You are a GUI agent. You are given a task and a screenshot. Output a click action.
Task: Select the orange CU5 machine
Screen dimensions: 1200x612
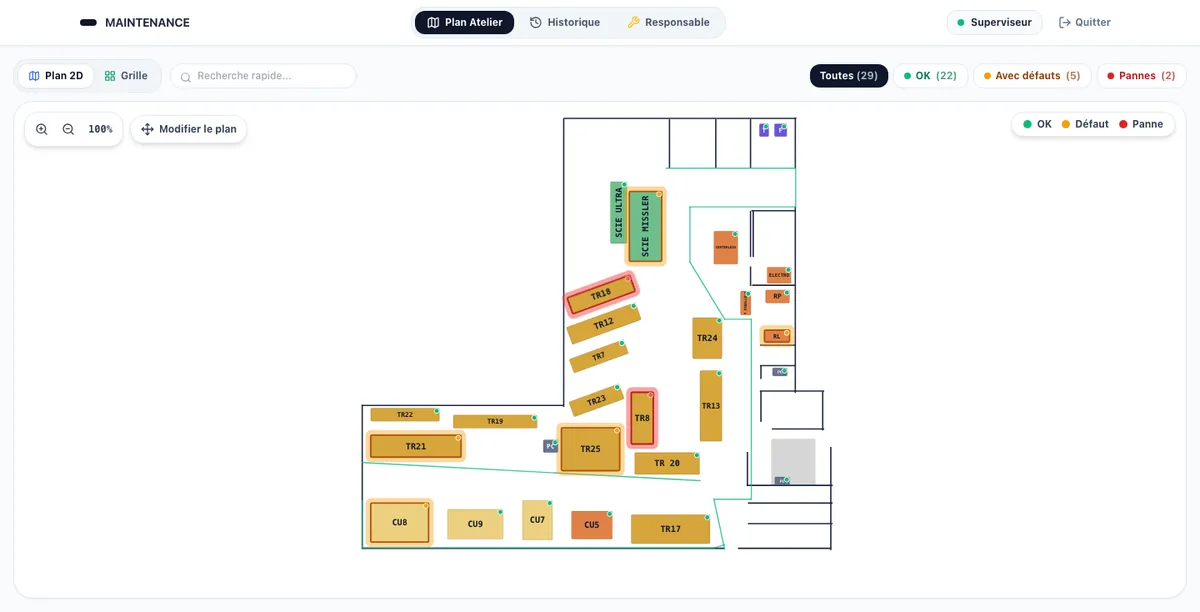592,525
